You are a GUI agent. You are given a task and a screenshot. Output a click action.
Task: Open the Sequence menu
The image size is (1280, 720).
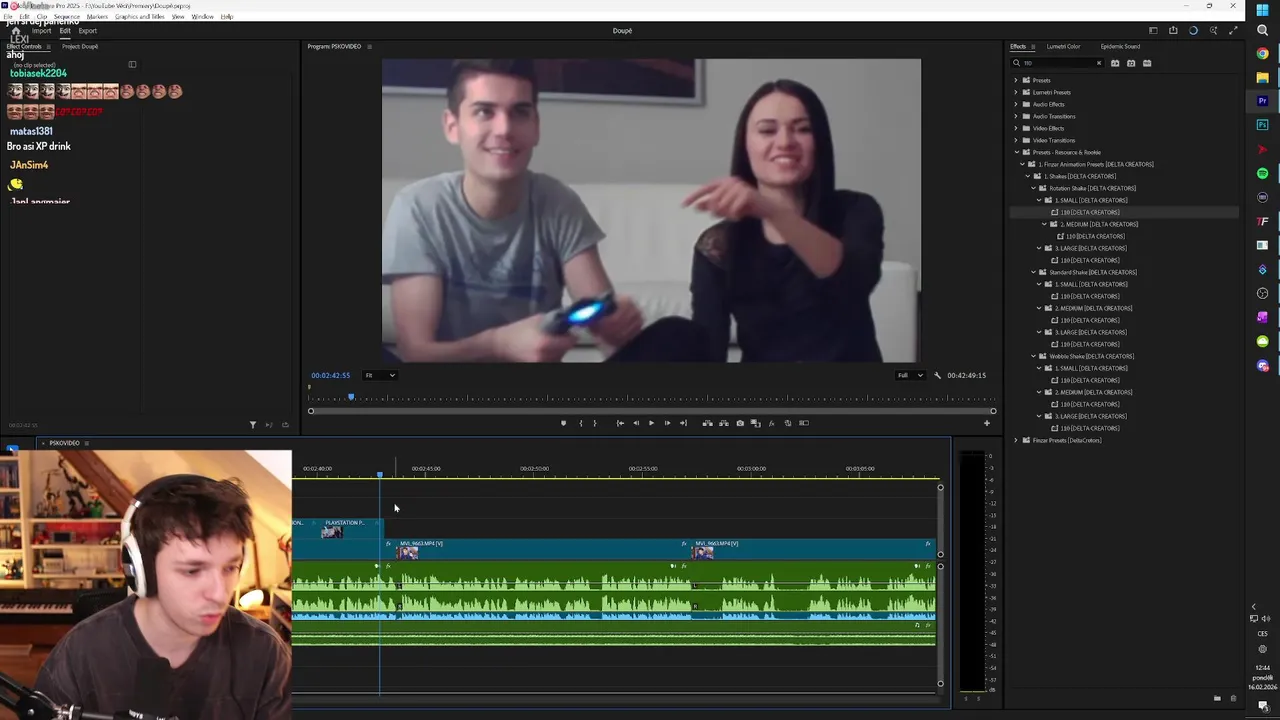pos(66,17)
